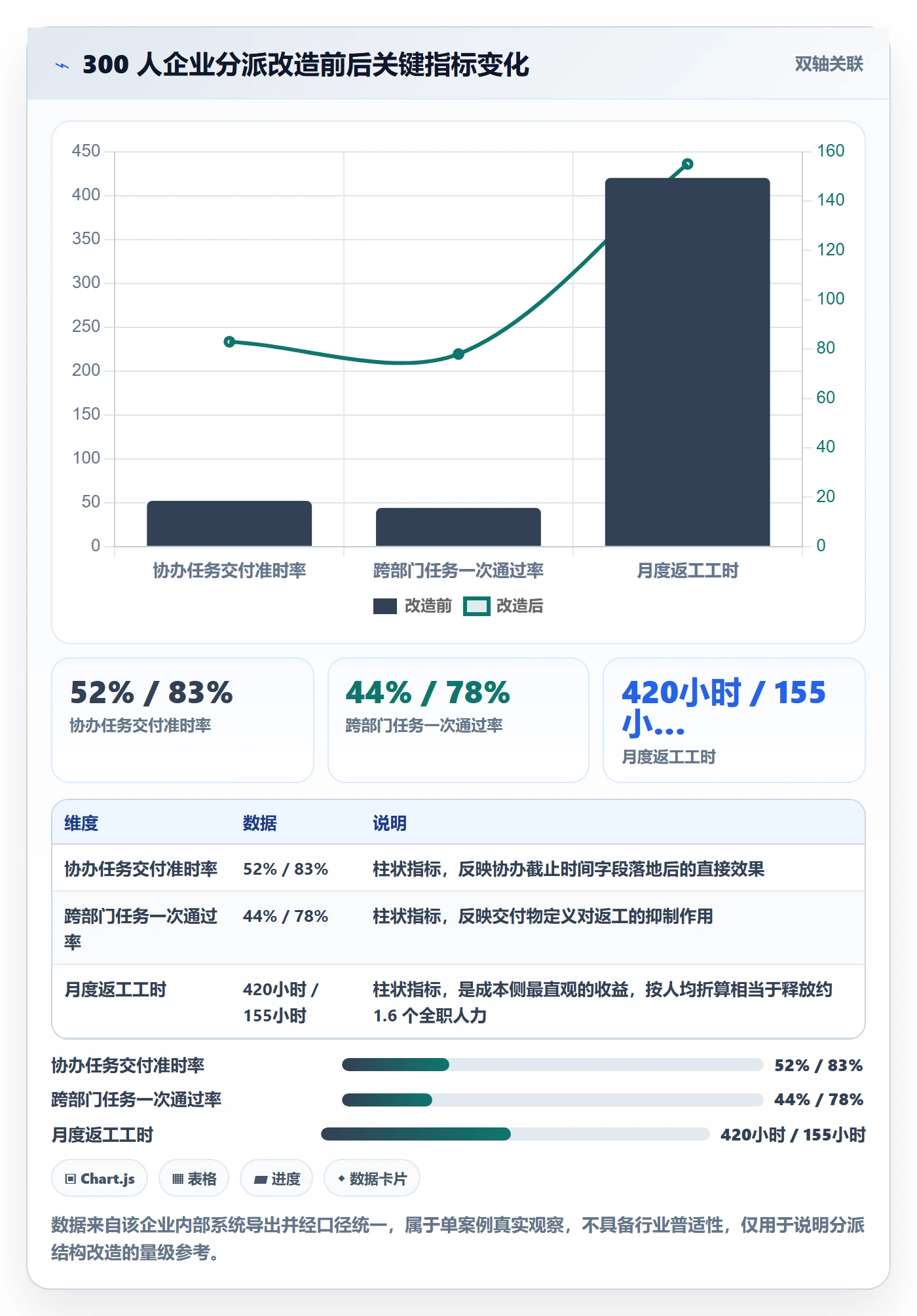Select the 月度返工工时 dark bar in chart

point(687,361)
